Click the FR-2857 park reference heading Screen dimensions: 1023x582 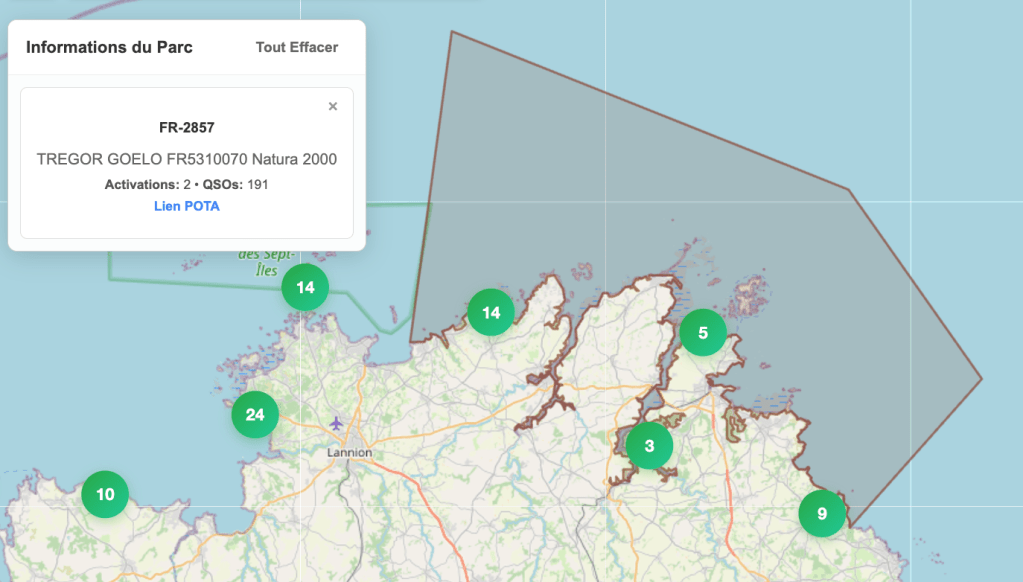pyautogui.click(x=186, y=128)
